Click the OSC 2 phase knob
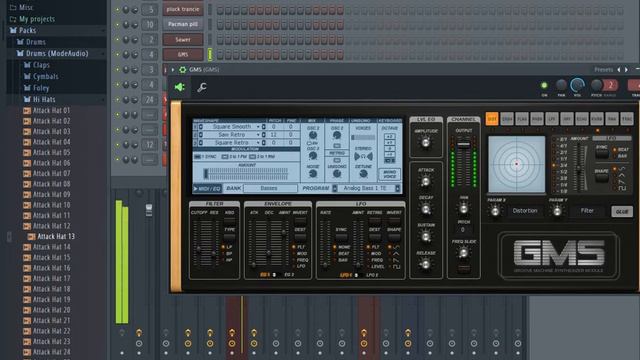This screenshot has width=640, height=360. point(337,135)
